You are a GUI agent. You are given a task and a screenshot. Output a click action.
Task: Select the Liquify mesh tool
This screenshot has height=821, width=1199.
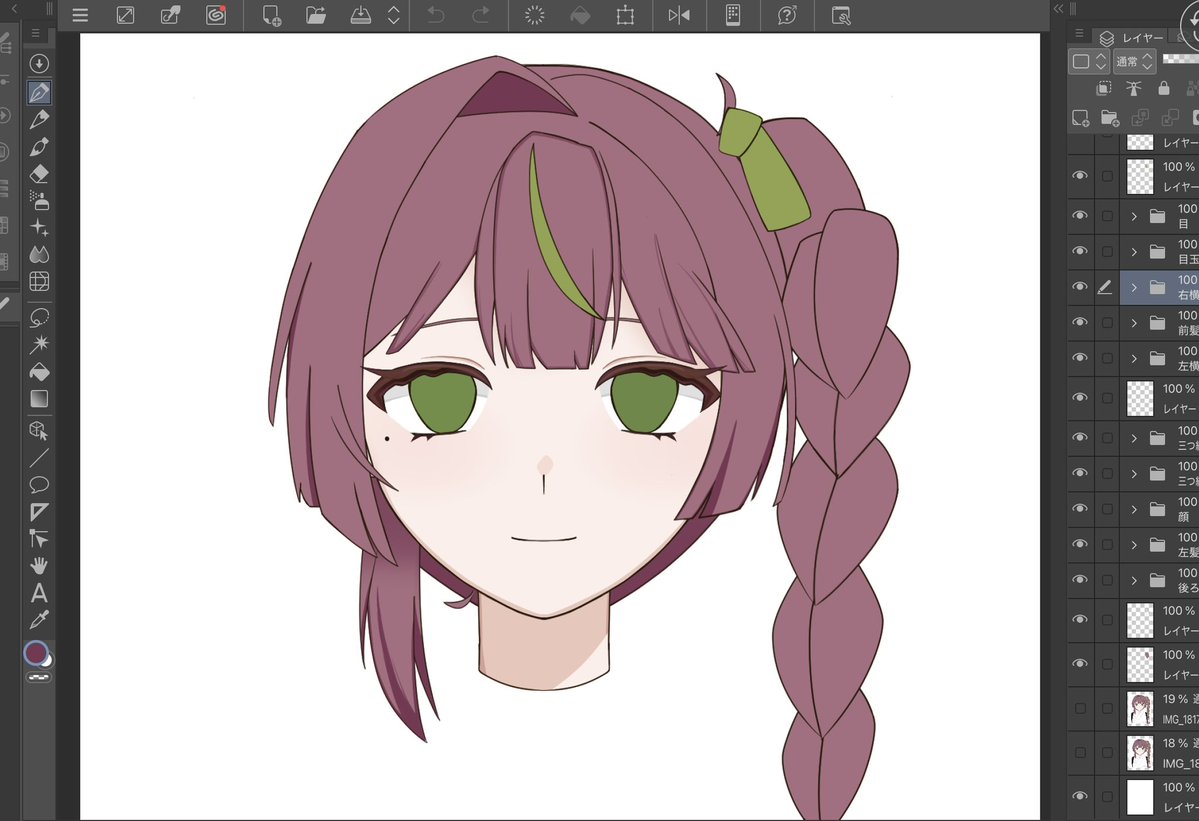(39, 281)
